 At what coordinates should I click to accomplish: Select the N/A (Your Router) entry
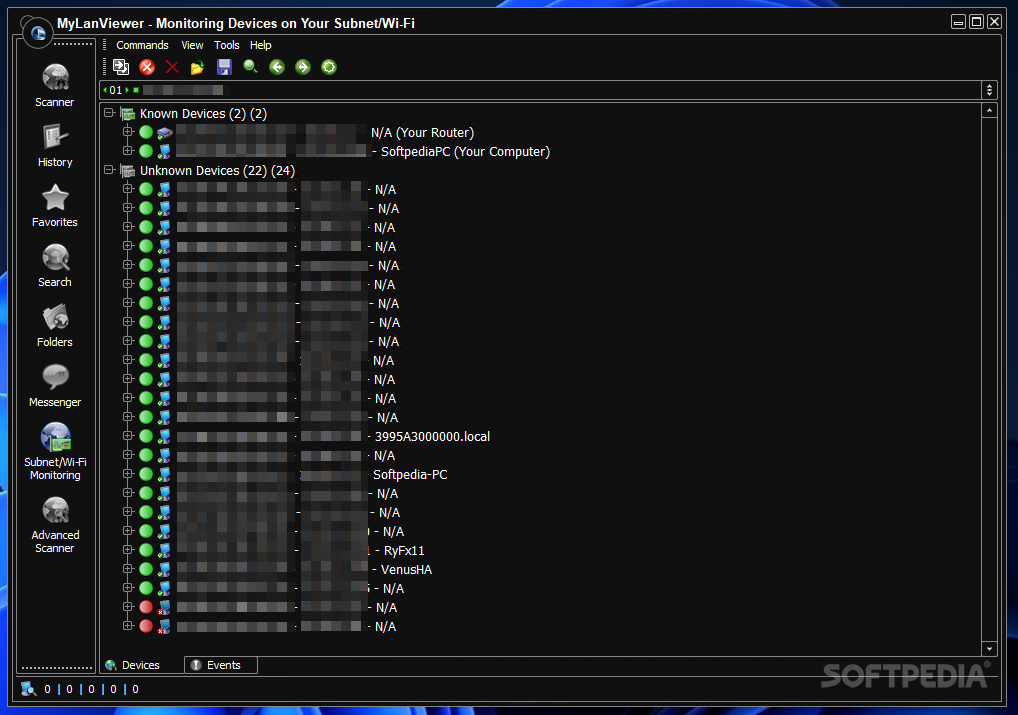pyautogui.click(x=423, y=132)
